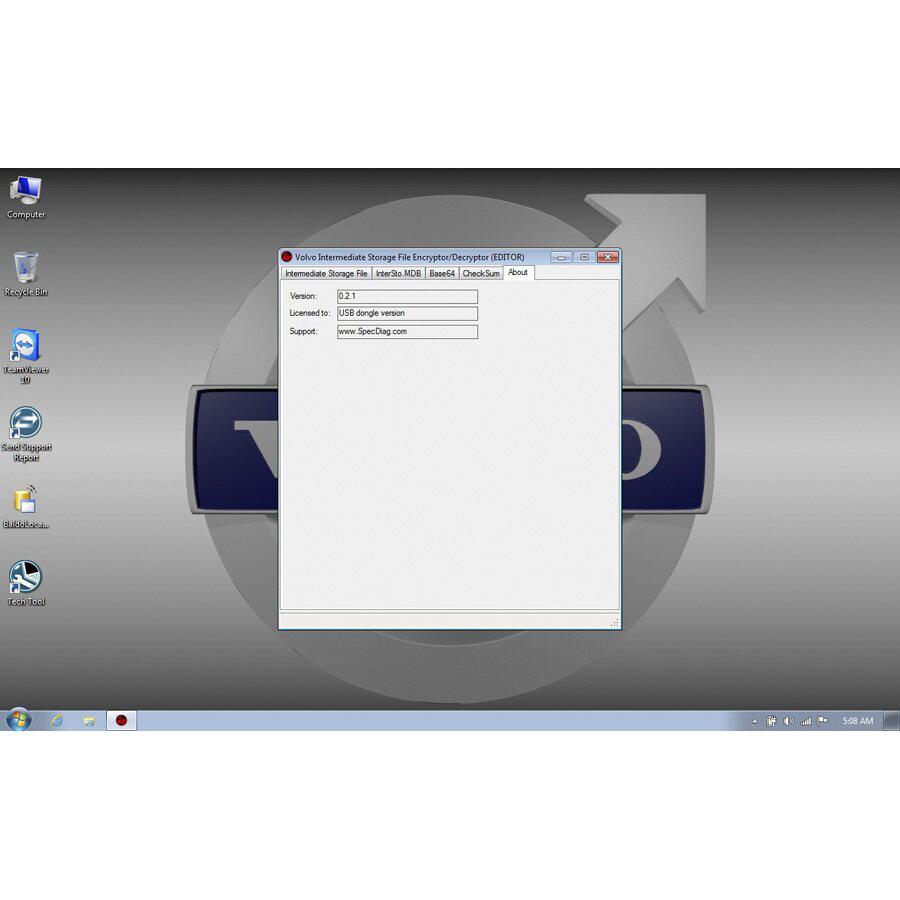Launch Internet Explorer from taskbar
Viewport: 900px width, 900px height.
click(x=57, y=720)
